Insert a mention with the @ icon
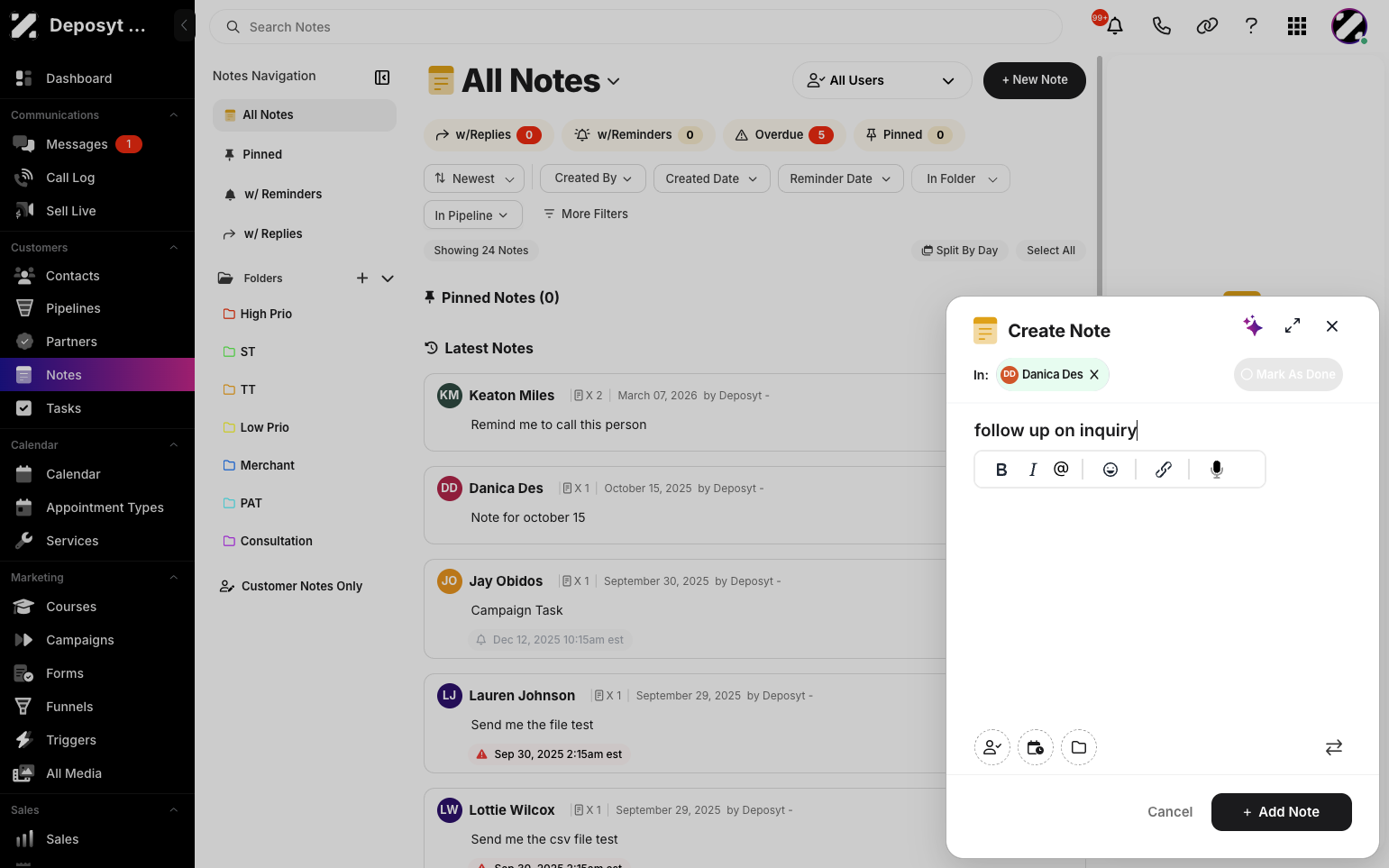 pyautogui.click(x=1061, y=469)
